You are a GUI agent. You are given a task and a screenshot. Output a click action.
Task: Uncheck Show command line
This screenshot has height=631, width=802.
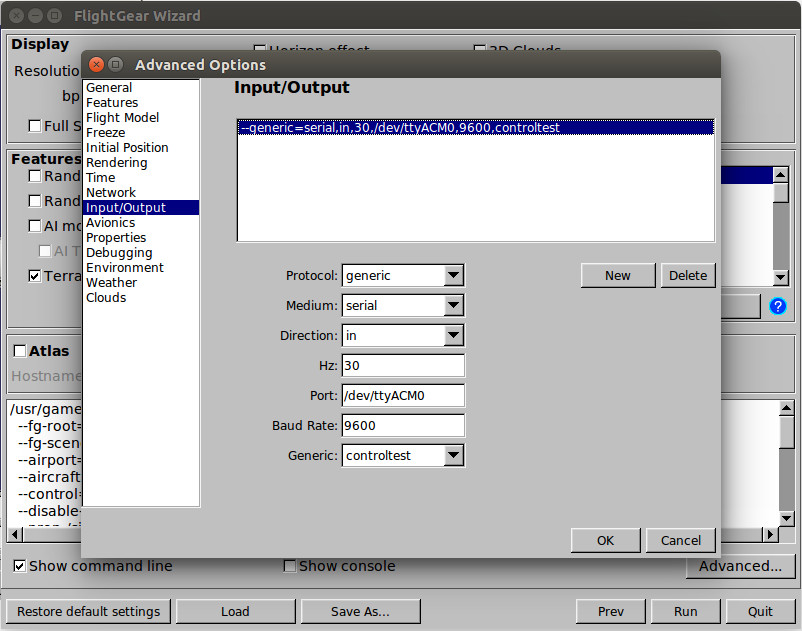20,566
